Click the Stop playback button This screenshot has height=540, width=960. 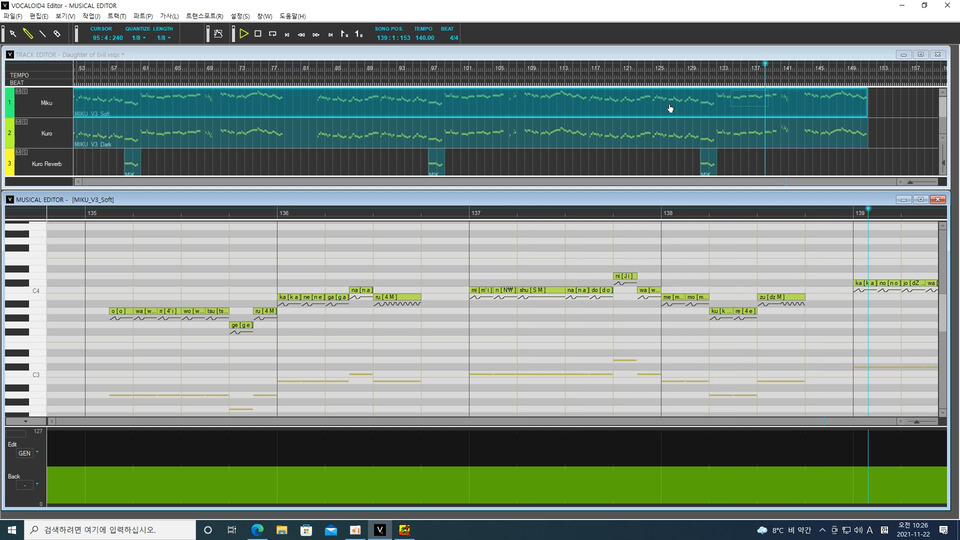point(258,34)
